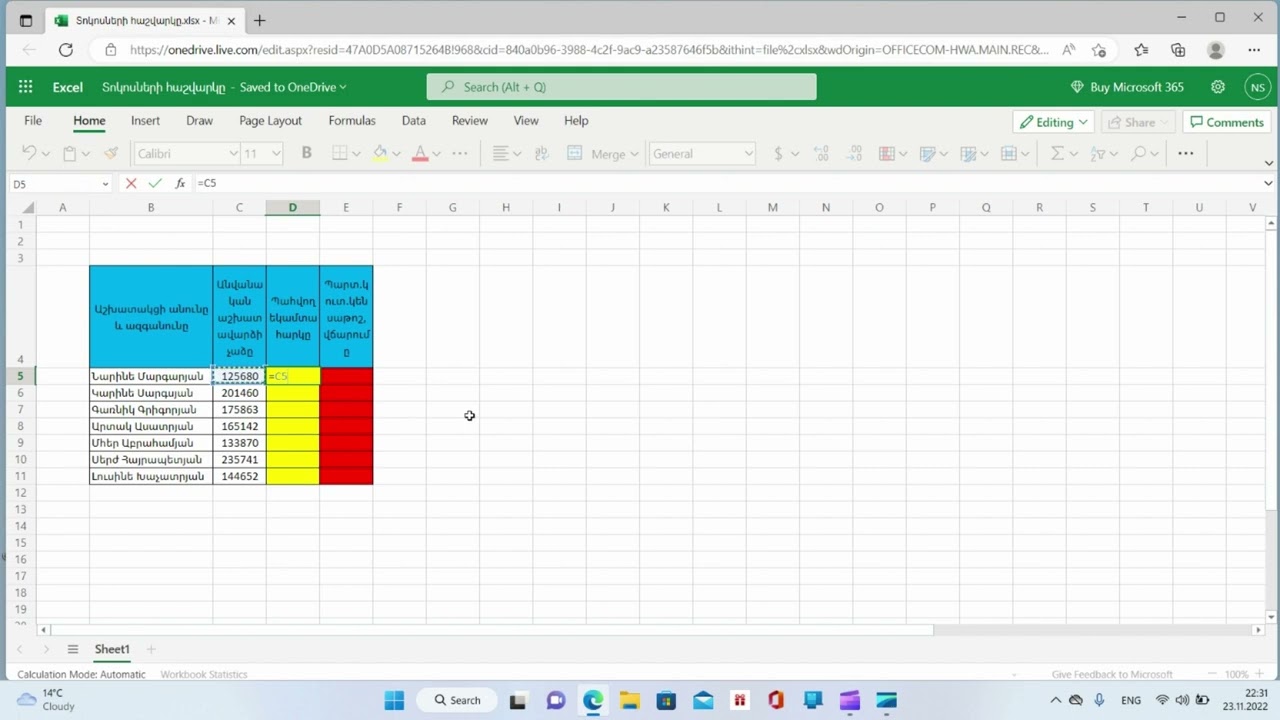Click Give Feedback to Microsoft
The width and height of the screenshot is (1280, 720).
coord(1111,674)
